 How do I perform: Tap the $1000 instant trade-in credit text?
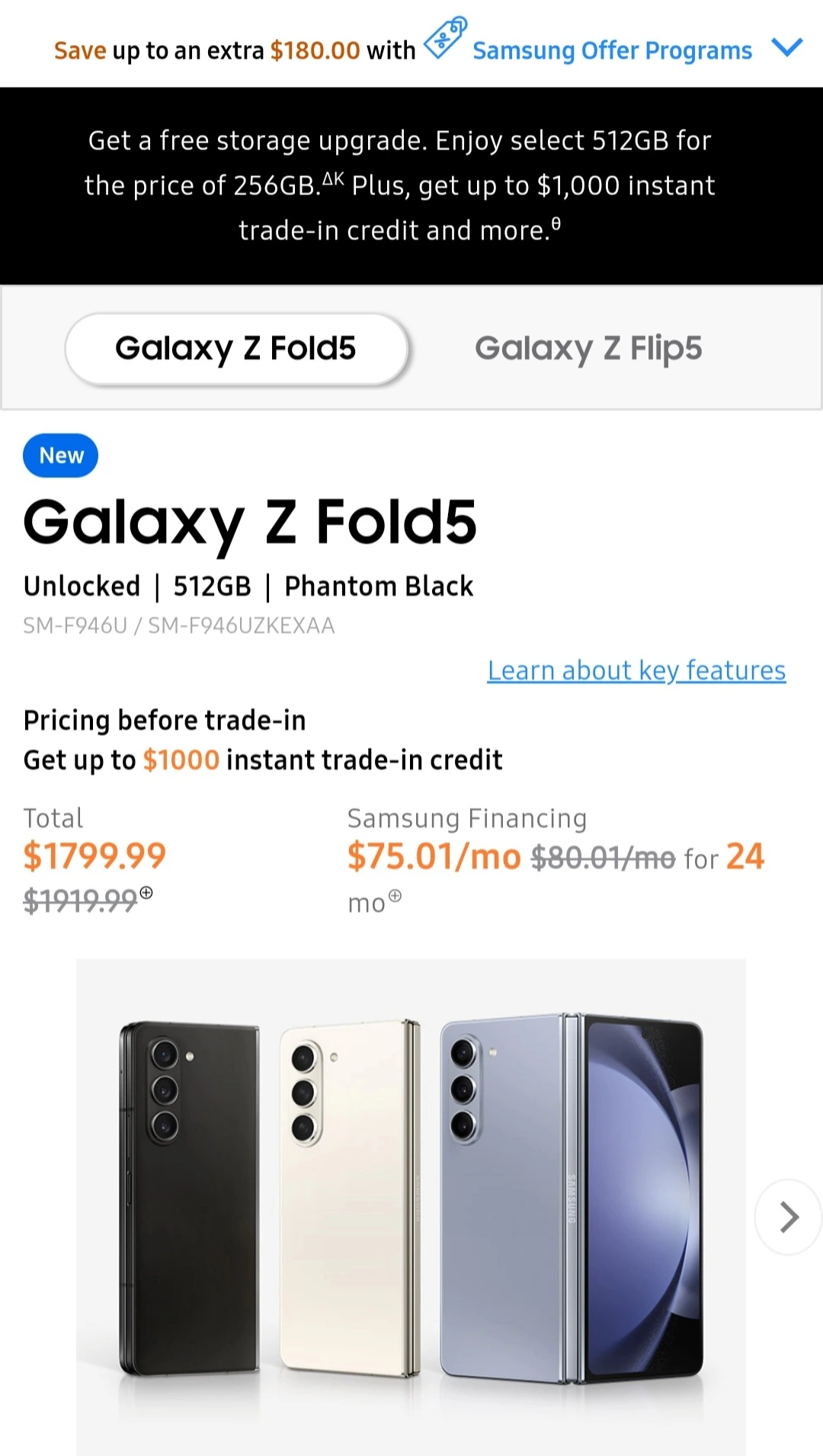181,760
